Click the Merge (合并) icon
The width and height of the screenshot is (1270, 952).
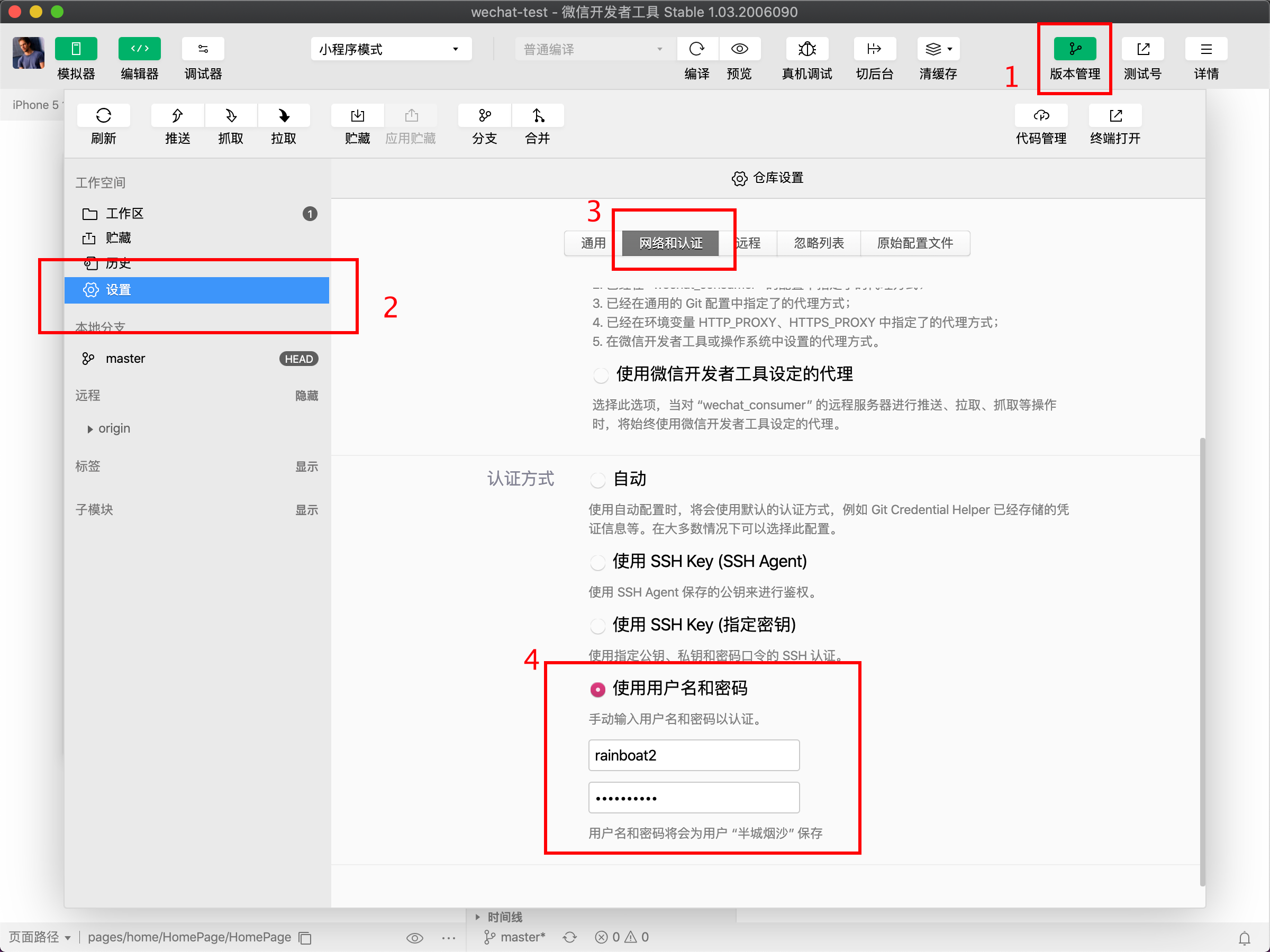(538, 115)
